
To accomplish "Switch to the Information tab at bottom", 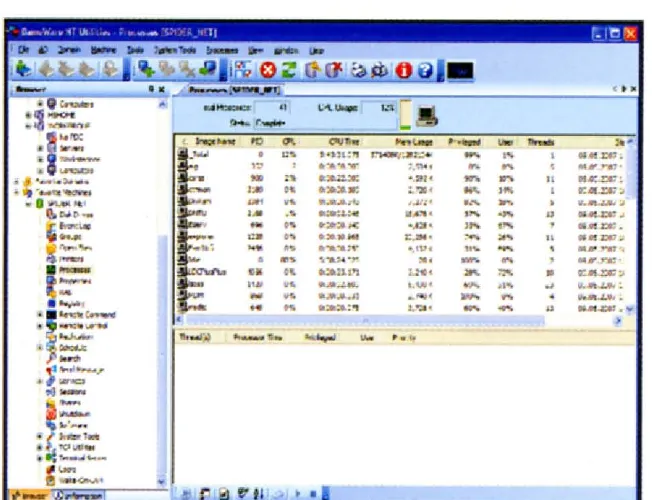I will click(79, 495).
